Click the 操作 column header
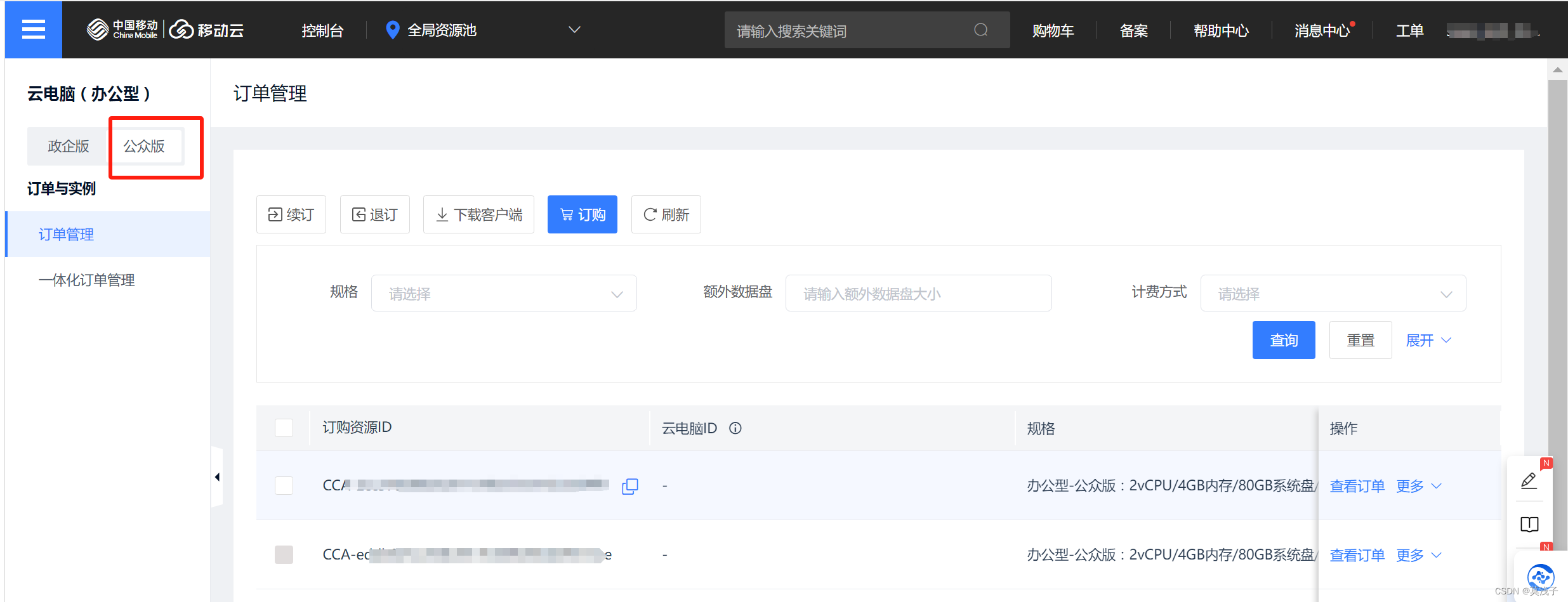Viewport: 1568px width, 602px height. 1343,428
